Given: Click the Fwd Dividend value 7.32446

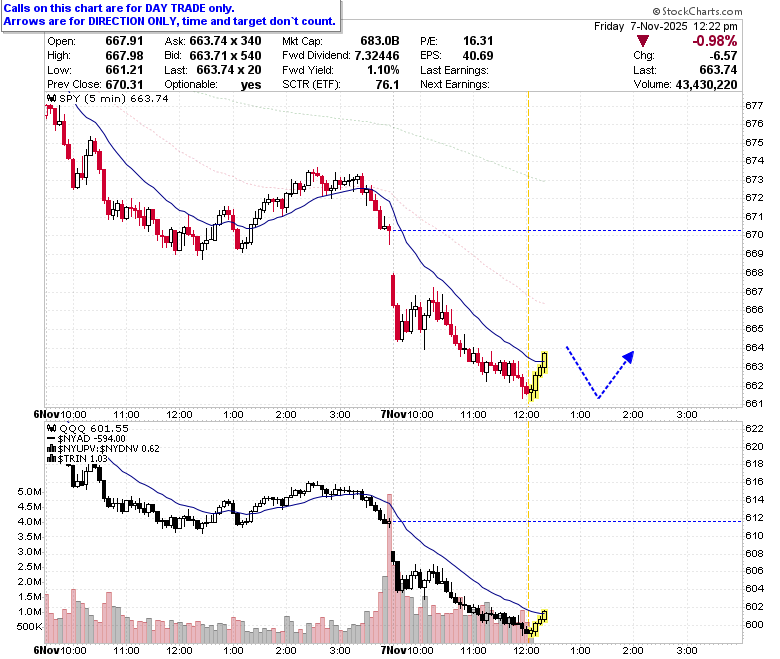Looking at the screenshot, I should (377, 56).
